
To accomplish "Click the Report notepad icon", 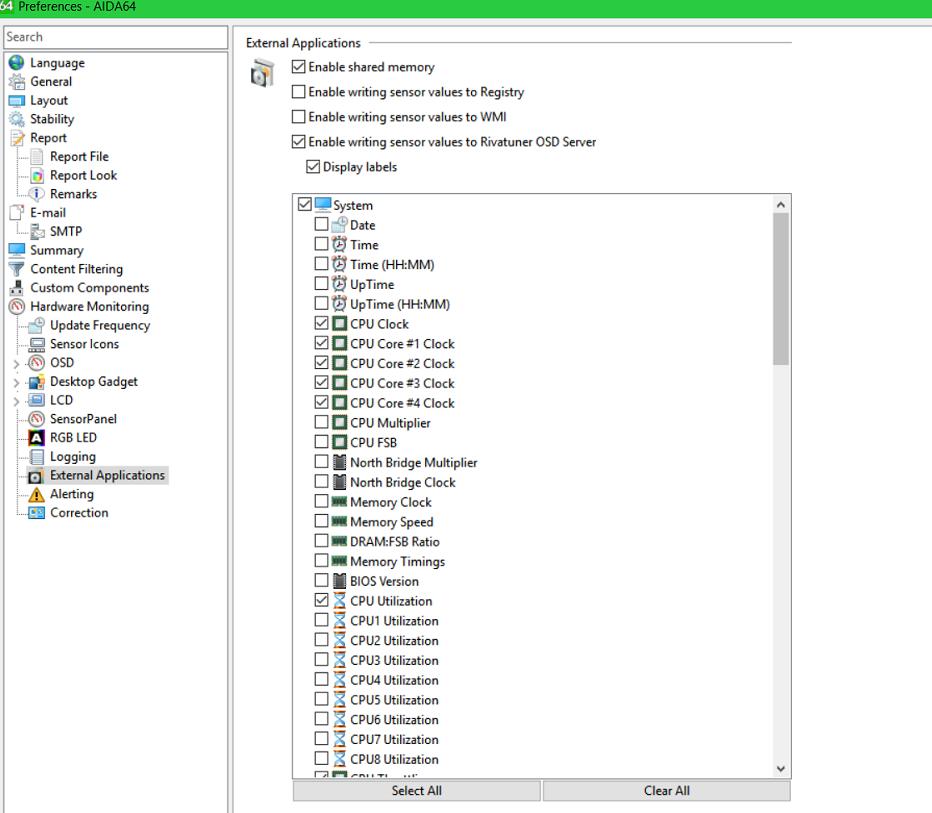I will pos(17,138).
